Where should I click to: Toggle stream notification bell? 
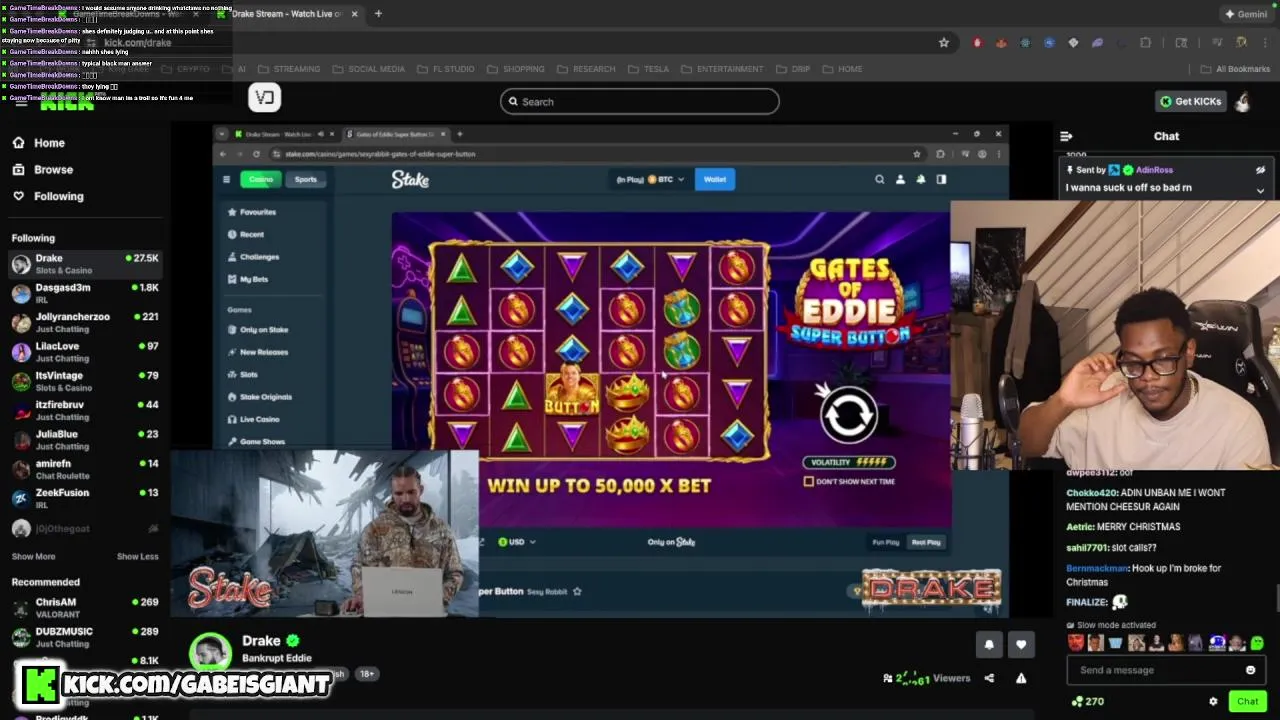pyautogui.click(x=989, y=645)
